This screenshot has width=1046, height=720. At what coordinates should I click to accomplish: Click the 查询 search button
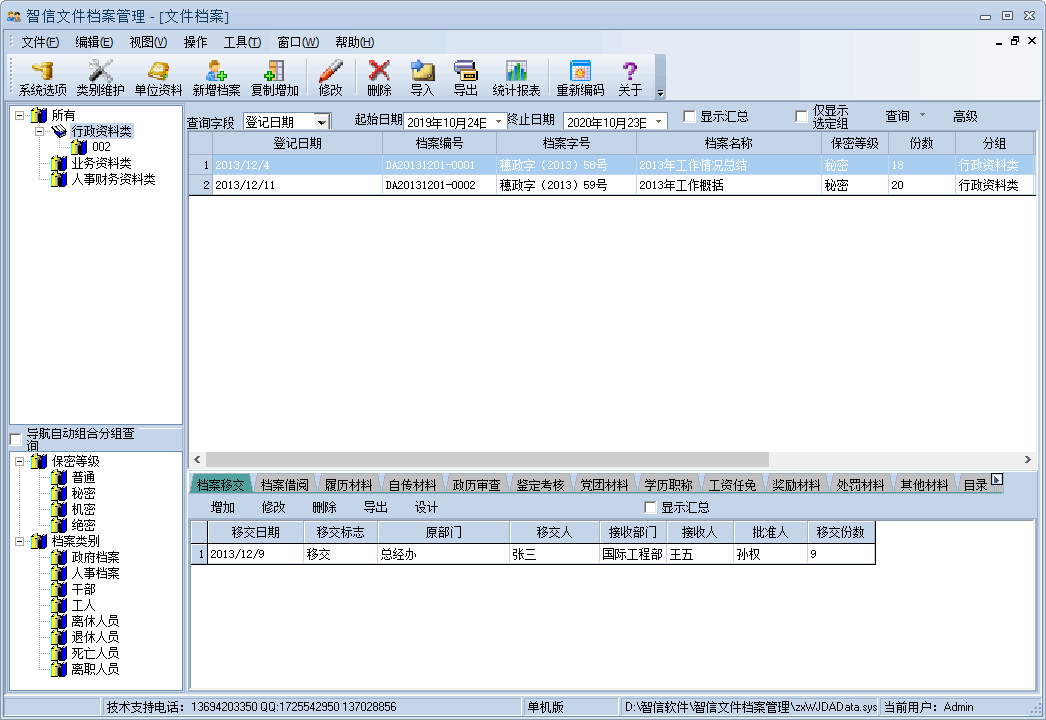click(897, 117)
